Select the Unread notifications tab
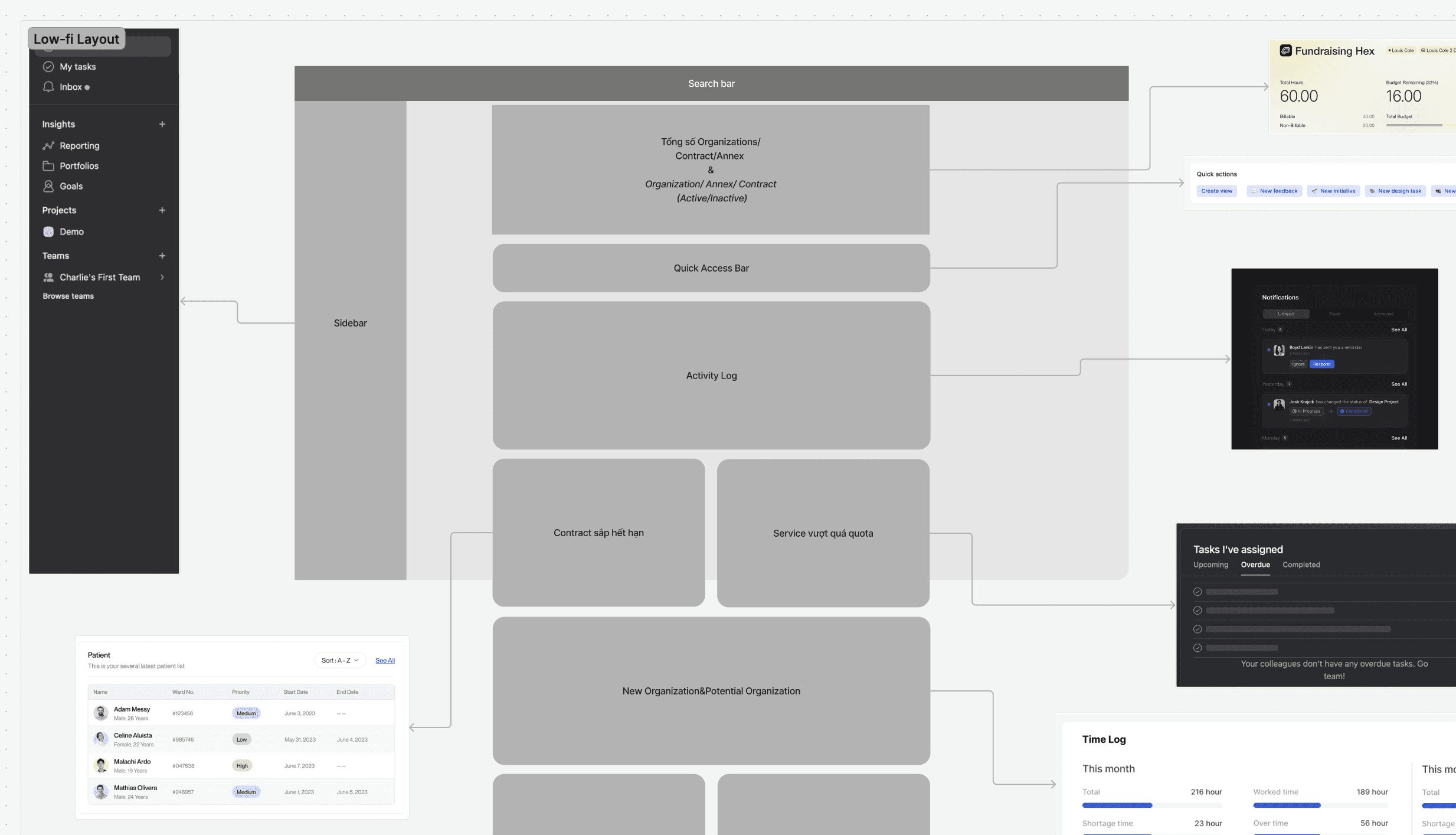The height and width of the screenshot is (835, 1456). point(1285,314)
